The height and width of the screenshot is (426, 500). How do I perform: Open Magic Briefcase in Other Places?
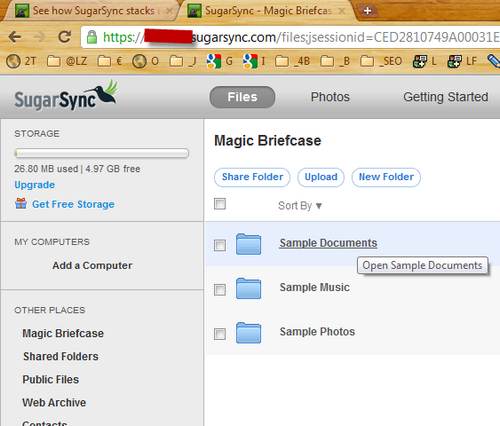click(x=63, y=333)
